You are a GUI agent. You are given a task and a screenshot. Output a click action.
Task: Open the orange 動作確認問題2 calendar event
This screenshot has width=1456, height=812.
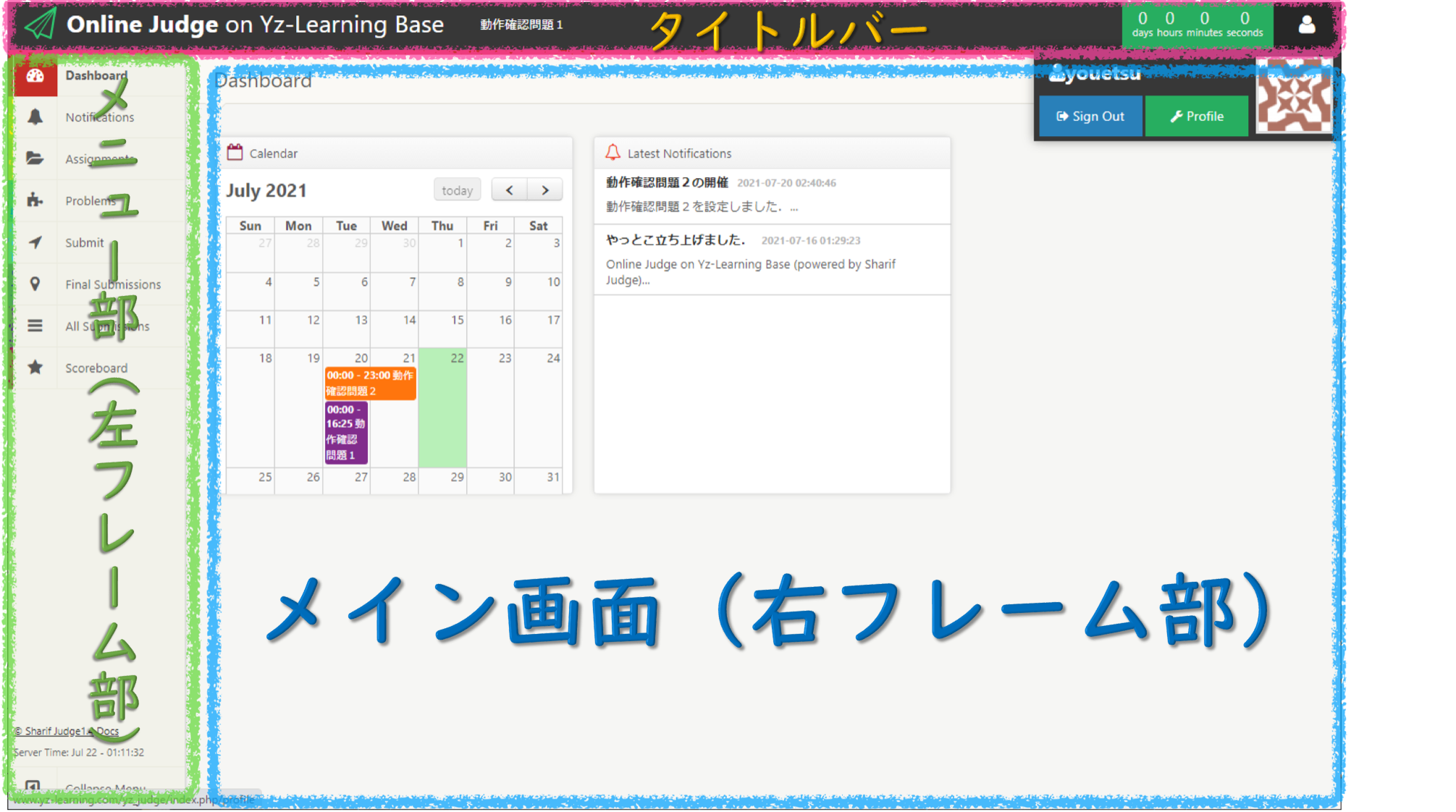tap(370, 384)
